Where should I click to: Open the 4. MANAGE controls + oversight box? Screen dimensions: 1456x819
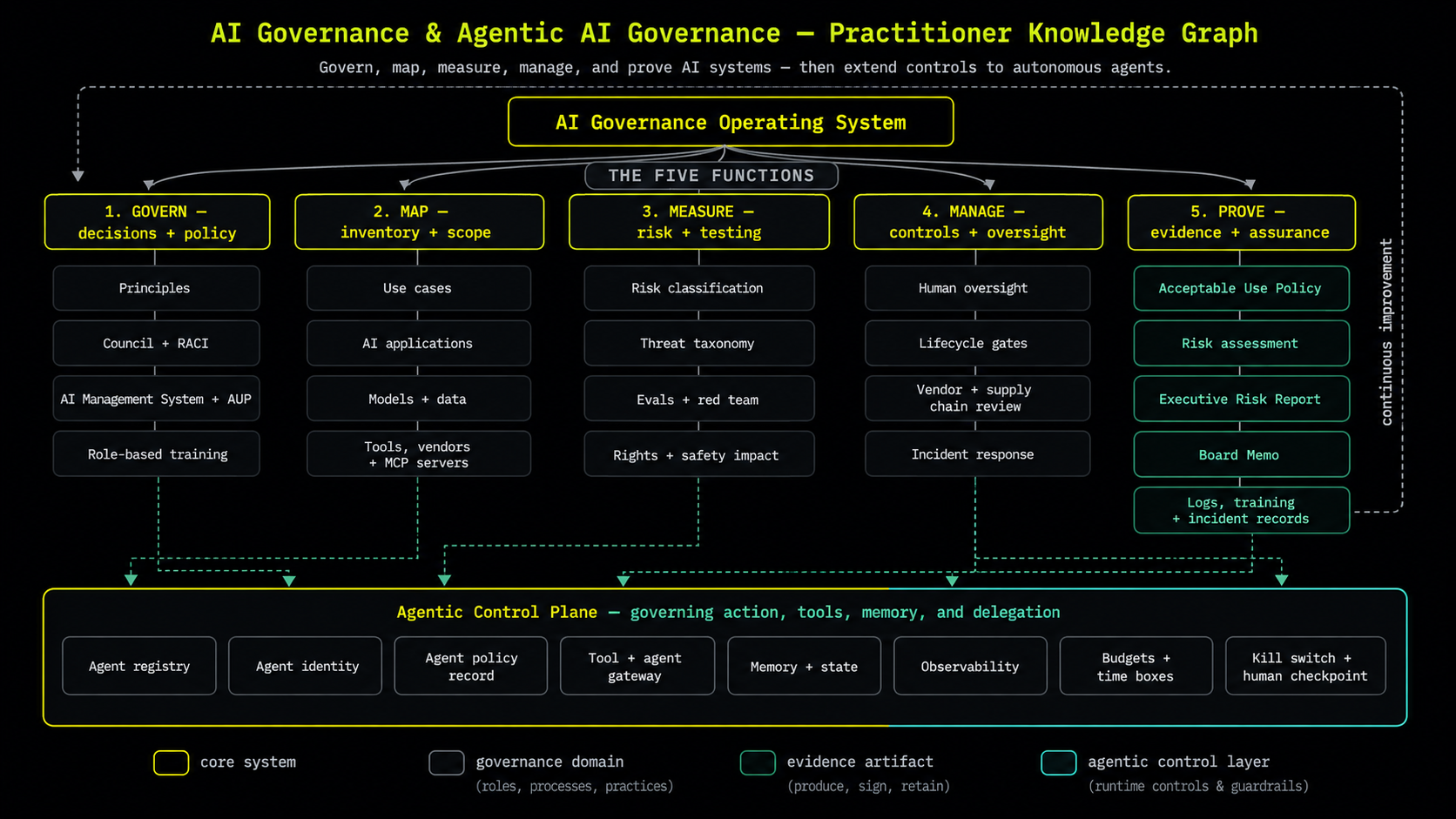978,222
